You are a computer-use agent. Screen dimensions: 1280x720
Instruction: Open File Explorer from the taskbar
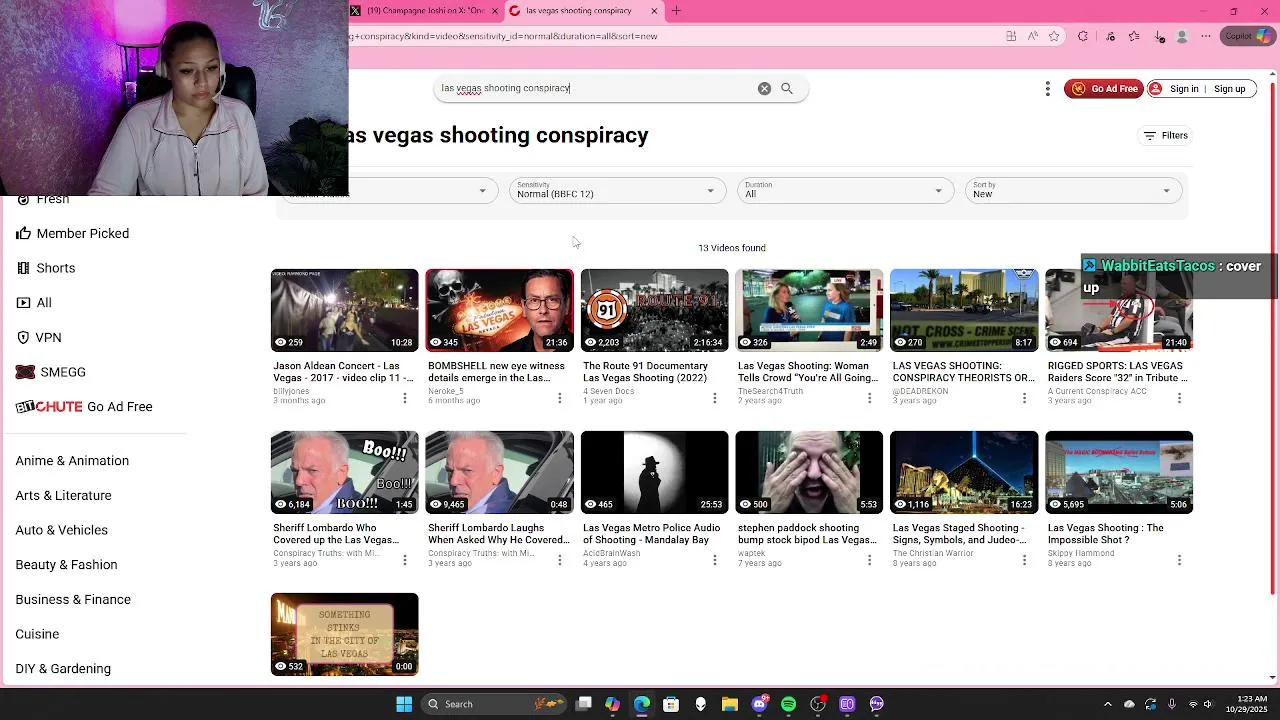click(x=730, y=704)
